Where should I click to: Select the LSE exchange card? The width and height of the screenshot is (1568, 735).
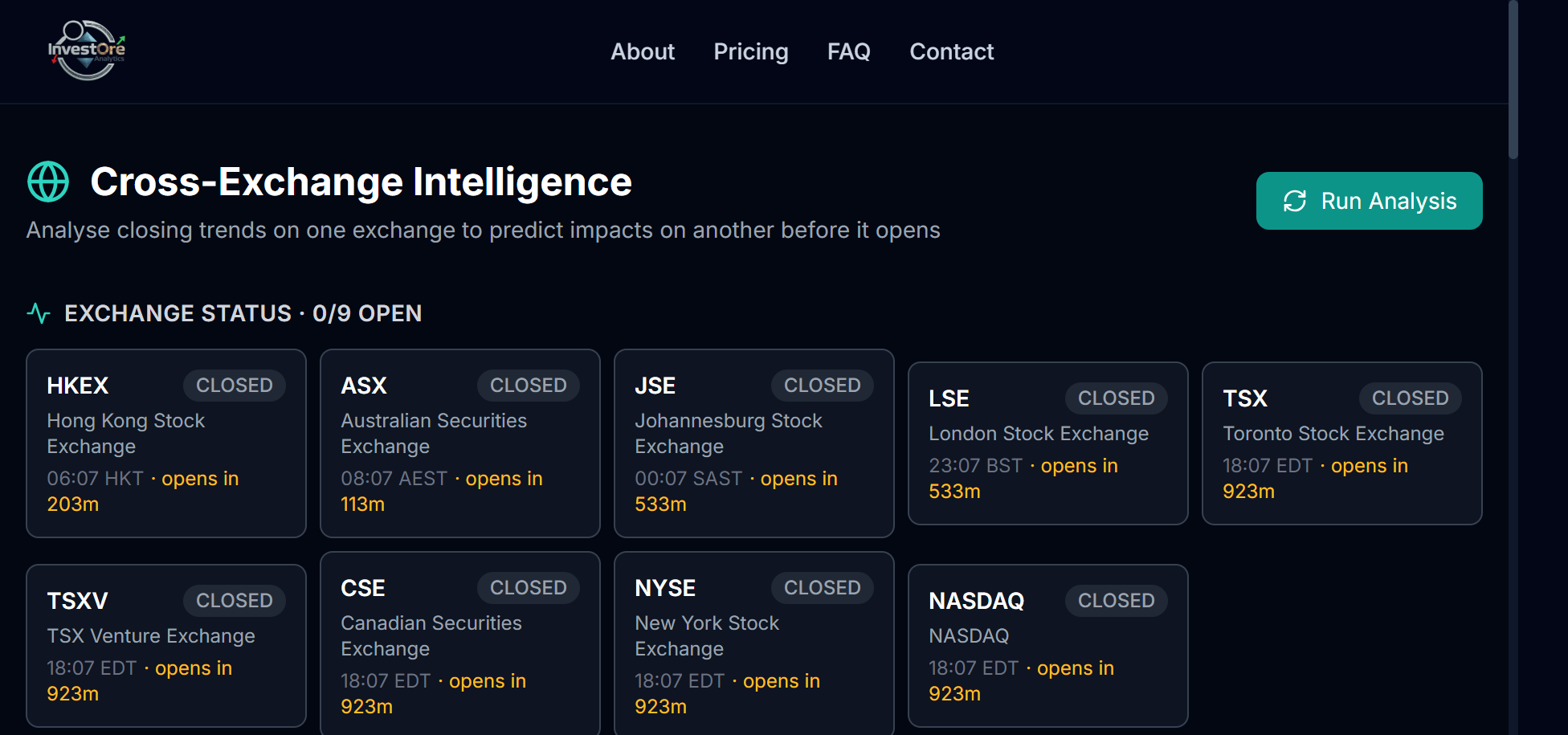click(x=1048, y=443)
